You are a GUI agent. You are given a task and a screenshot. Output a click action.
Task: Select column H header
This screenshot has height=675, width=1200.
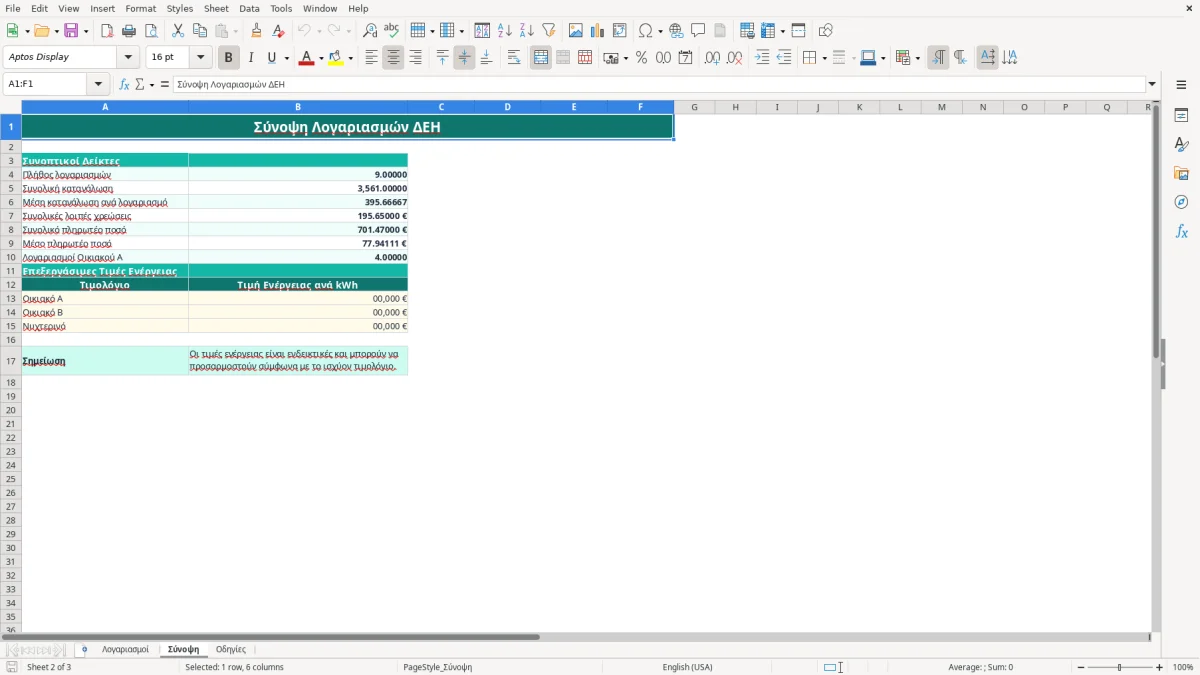click(x=735, y=107)
